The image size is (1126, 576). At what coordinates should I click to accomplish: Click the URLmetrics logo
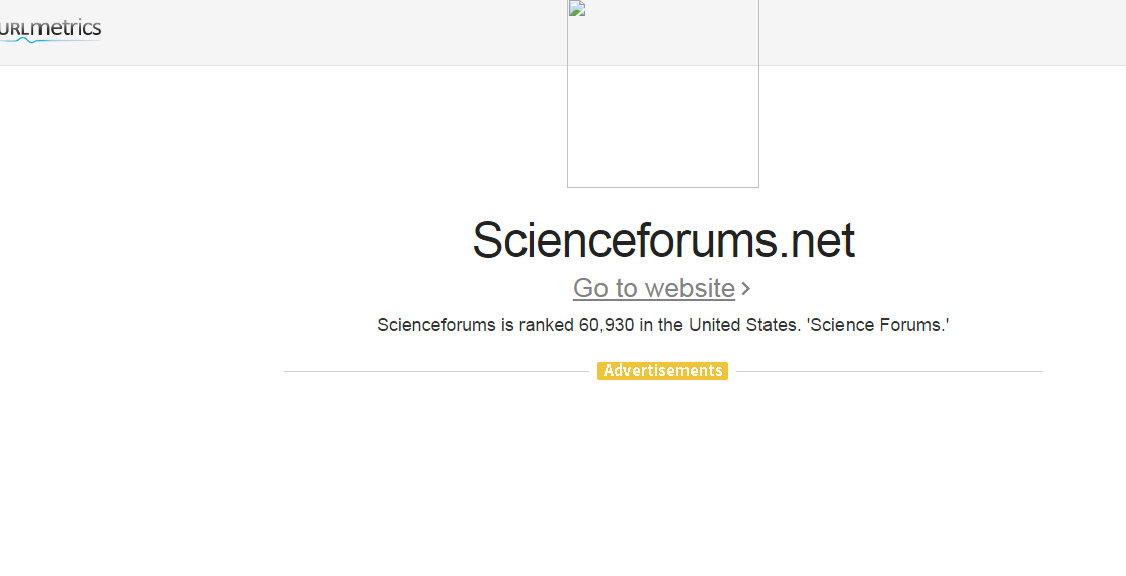(x=50, y=29)
